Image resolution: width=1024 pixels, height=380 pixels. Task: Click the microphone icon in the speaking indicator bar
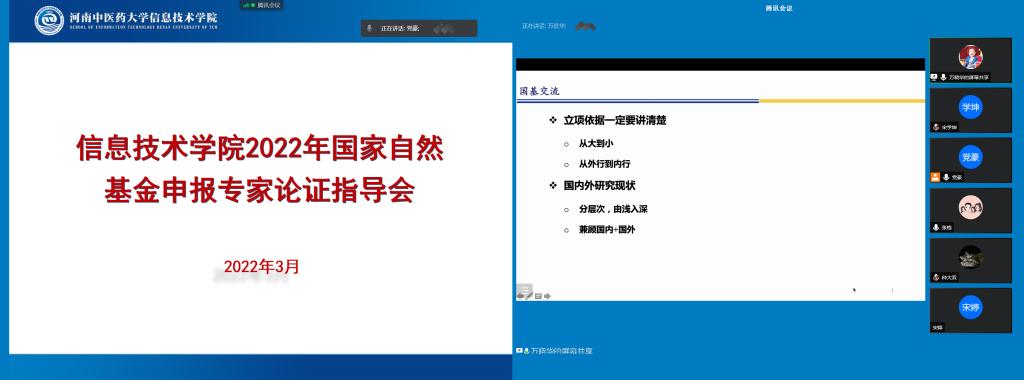pyautogui.click(x=370, y=29)
